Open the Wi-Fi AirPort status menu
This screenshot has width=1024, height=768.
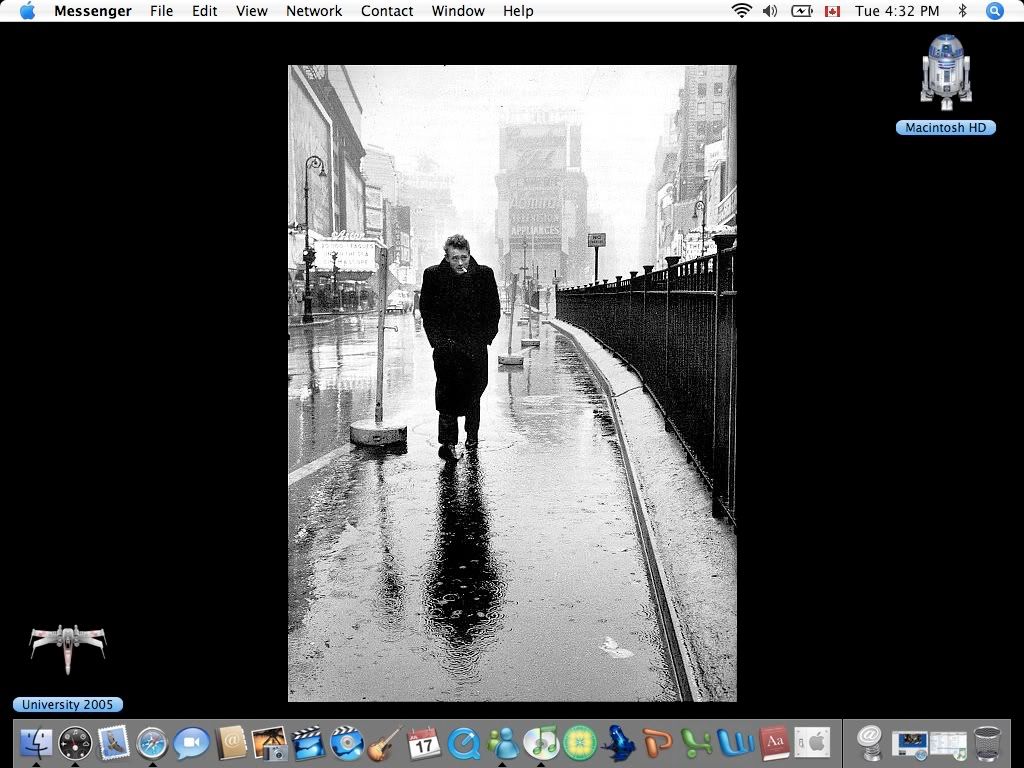click(741, 10)
